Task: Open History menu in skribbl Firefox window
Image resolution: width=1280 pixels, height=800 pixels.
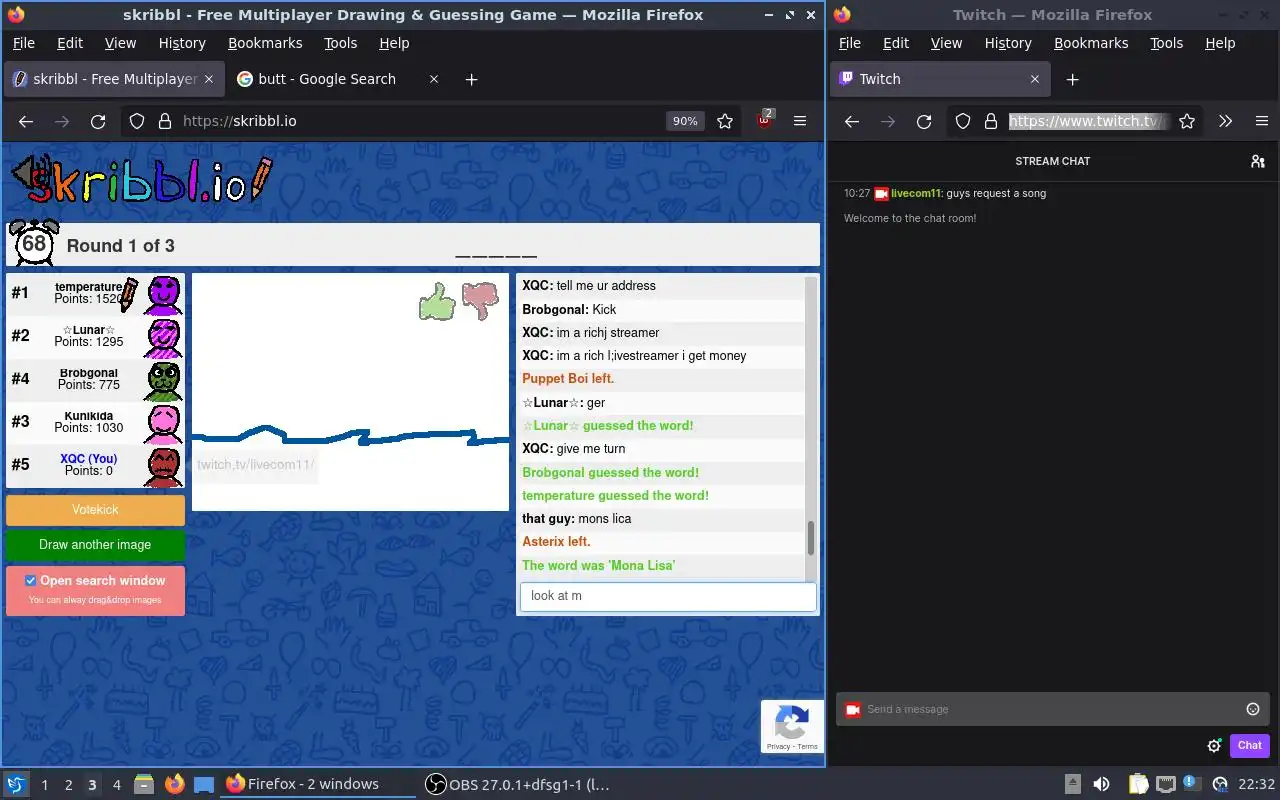Action: [182, 43]
